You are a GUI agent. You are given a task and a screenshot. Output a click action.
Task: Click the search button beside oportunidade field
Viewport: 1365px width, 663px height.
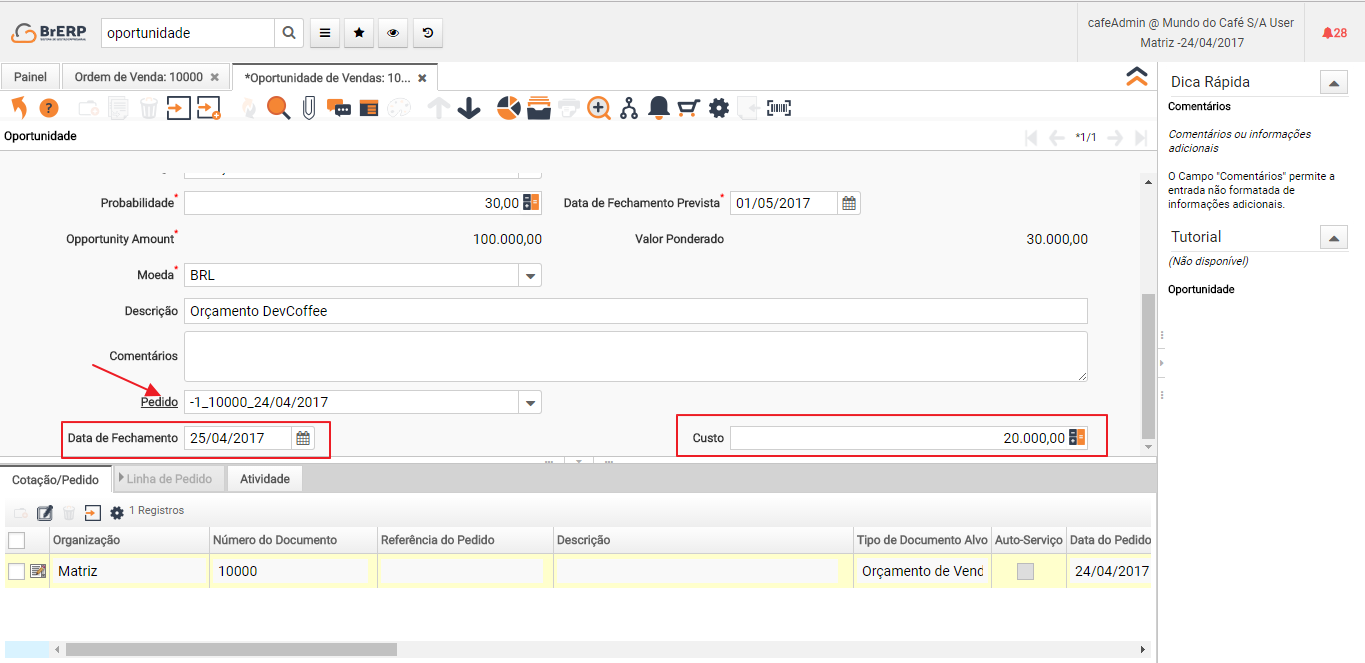289,33
